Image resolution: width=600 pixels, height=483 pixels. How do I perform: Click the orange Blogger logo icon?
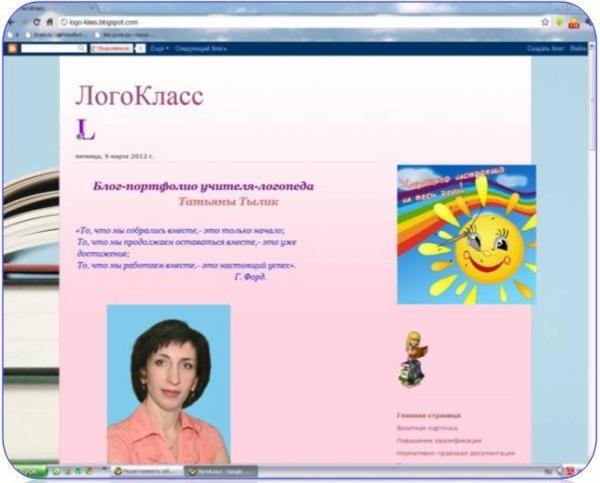point(12,49)
